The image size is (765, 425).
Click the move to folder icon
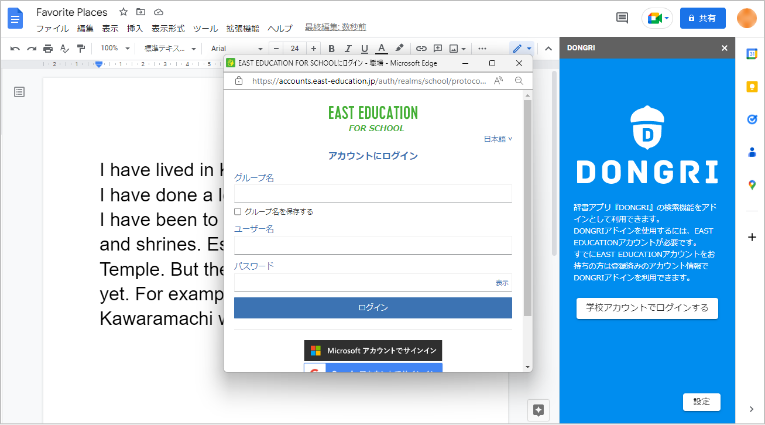(141, 12)
